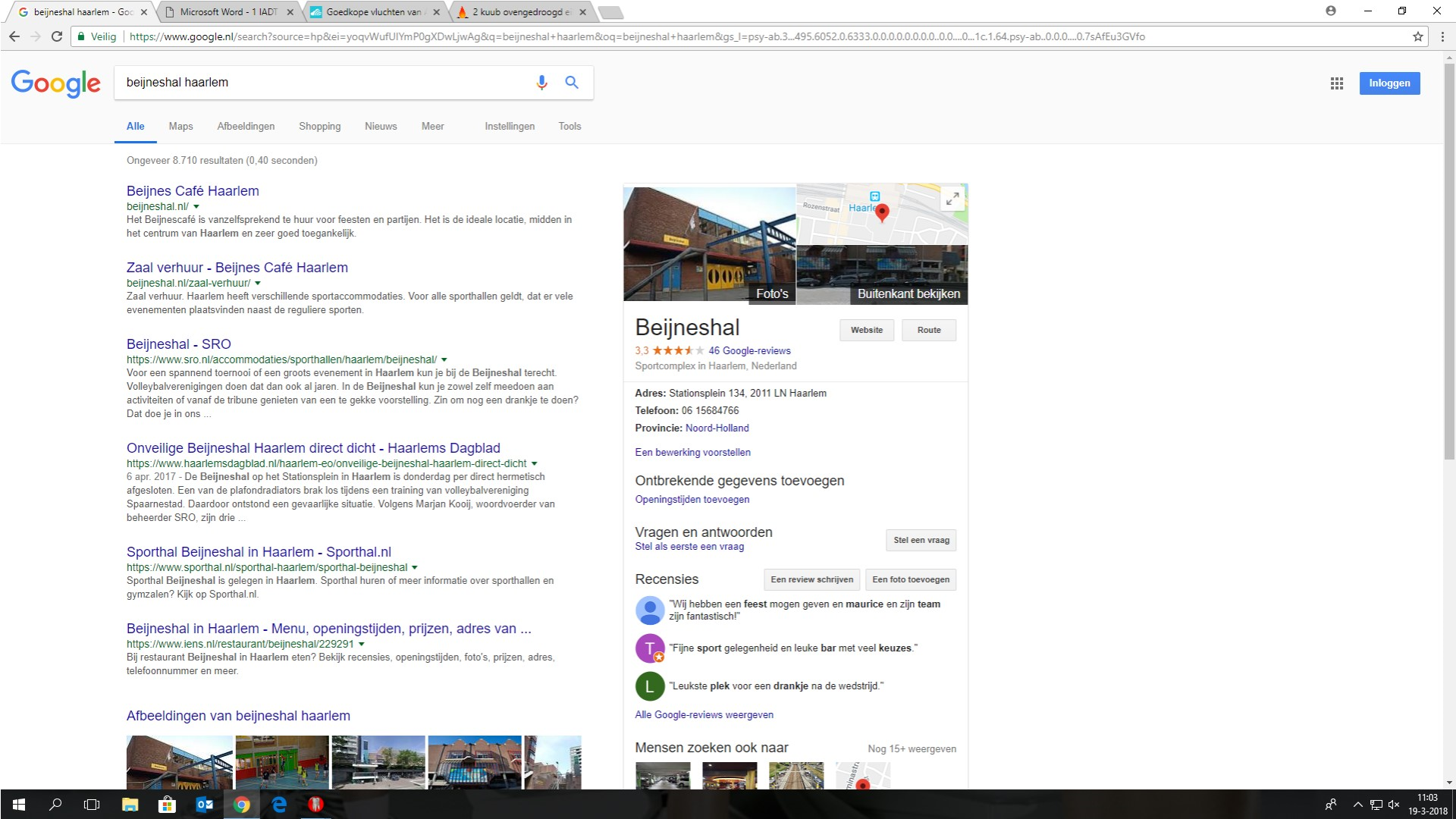The width and height of the screenshot is (1456, 819).
Task: Click the blue magnifier search icon
Action: click(572, 83)
